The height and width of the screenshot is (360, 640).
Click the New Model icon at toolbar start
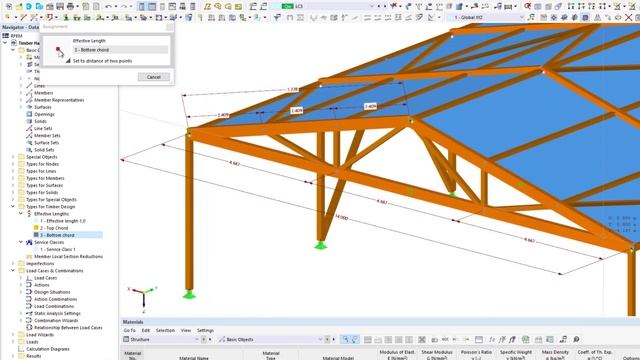9,7
